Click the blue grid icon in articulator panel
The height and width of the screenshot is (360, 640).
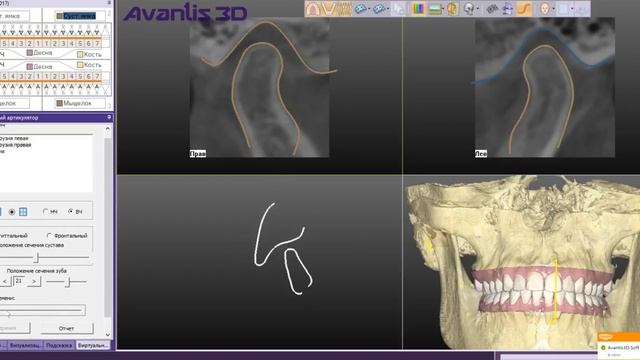click(23, 212)
